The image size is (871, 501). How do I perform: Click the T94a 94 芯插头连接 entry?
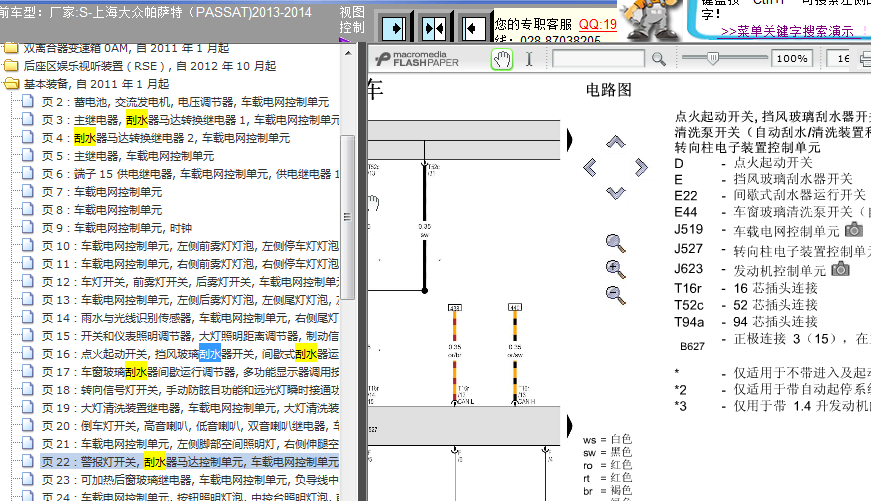tap(746, 322)
